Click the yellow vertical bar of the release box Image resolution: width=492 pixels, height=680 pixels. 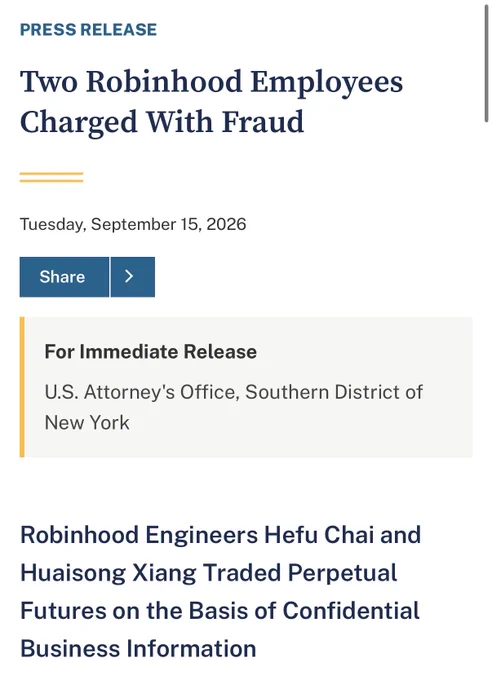pyautogui.click(x=22, y=387)
